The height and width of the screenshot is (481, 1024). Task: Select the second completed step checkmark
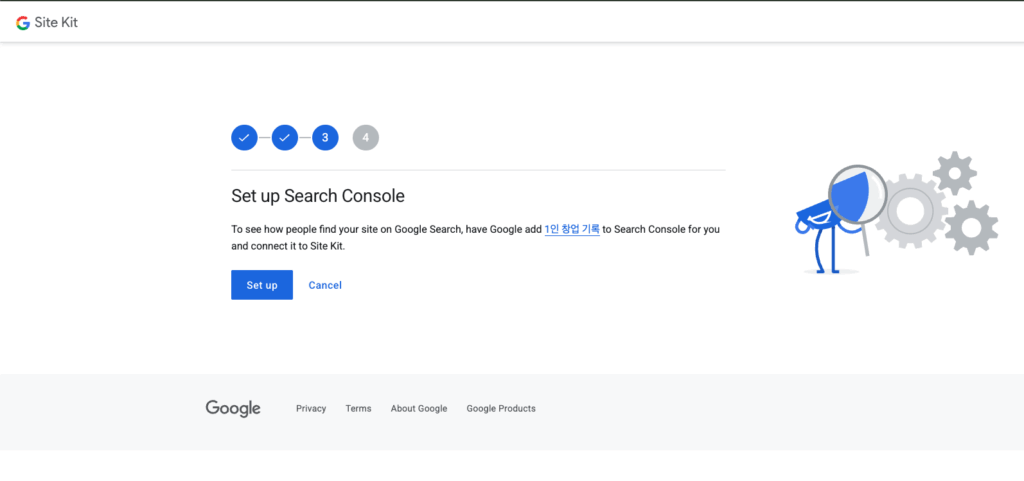point(285,137)
